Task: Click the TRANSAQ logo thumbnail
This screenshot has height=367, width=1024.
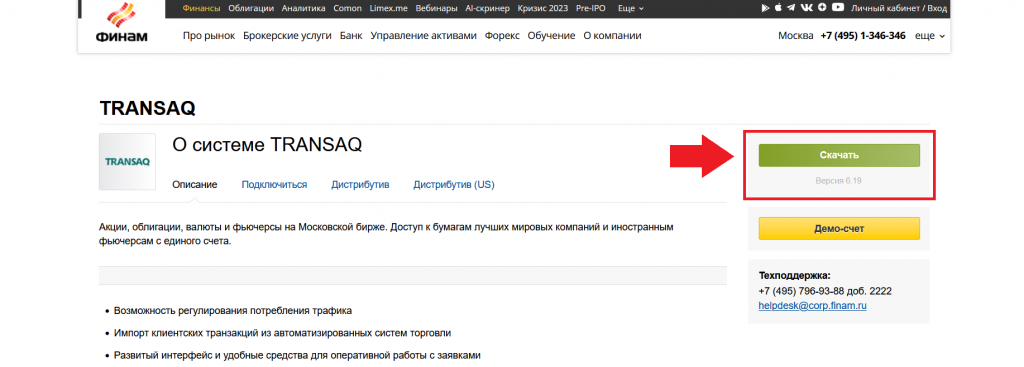Action: (x=127, y=161)
